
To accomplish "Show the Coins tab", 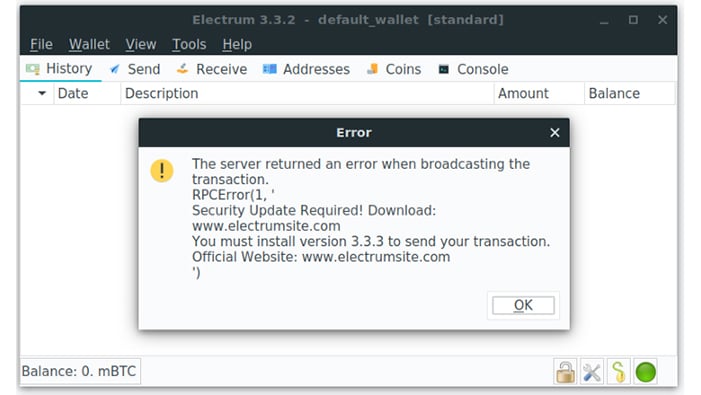I will pyautogui.click(x=394, y=69).
